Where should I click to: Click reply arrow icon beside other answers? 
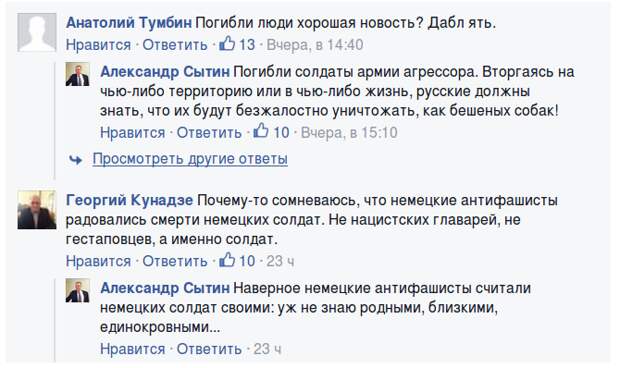(76, 160)
